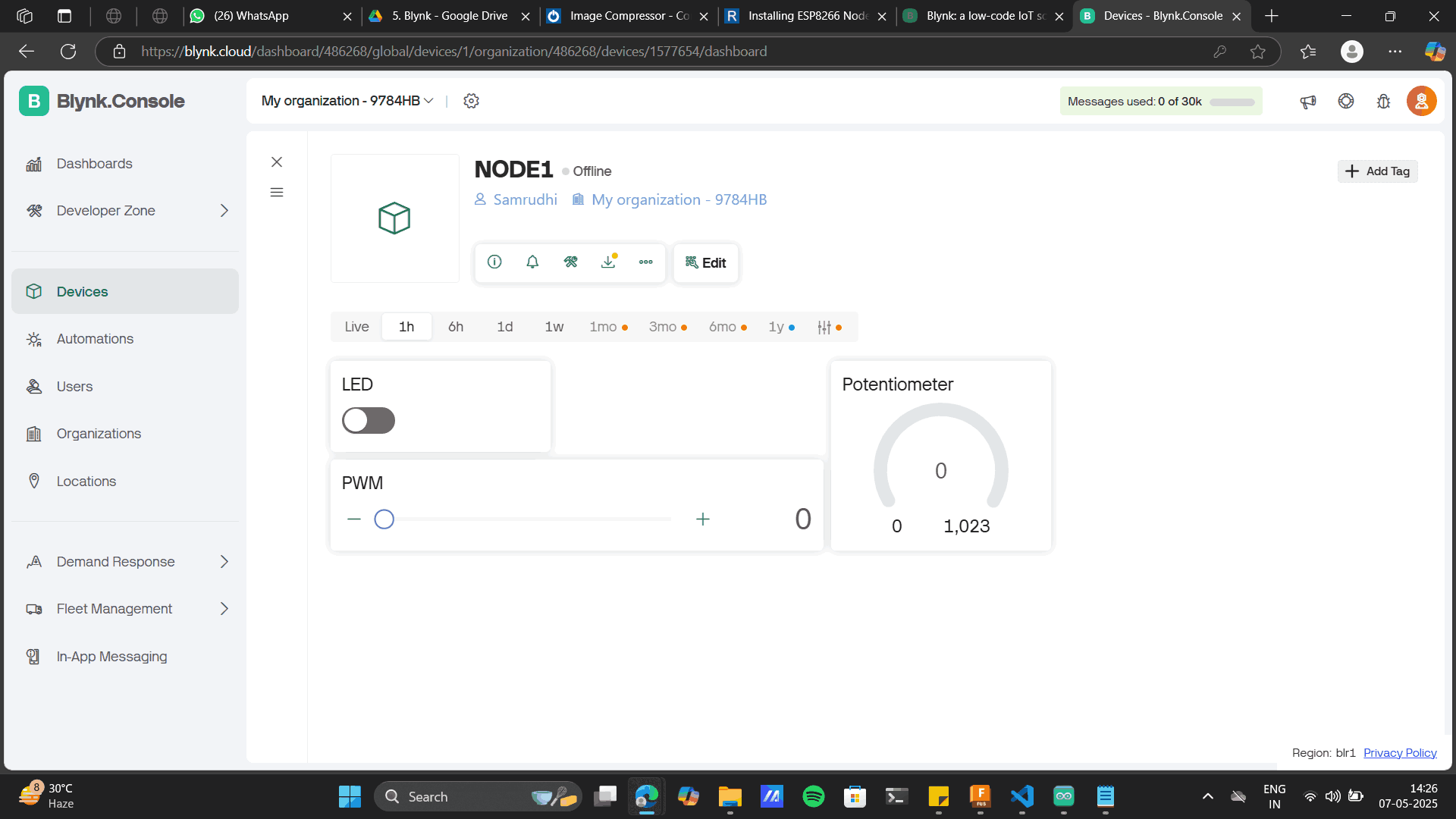Show hidden system tray icons
The image size is (1456, 819).
pyautogui.click(x=1207, y=796)
